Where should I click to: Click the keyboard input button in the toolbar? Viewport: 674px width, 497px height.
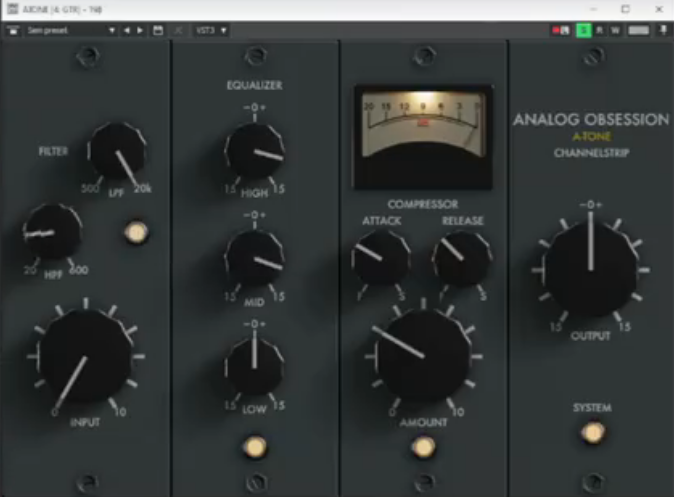point(639,31)
